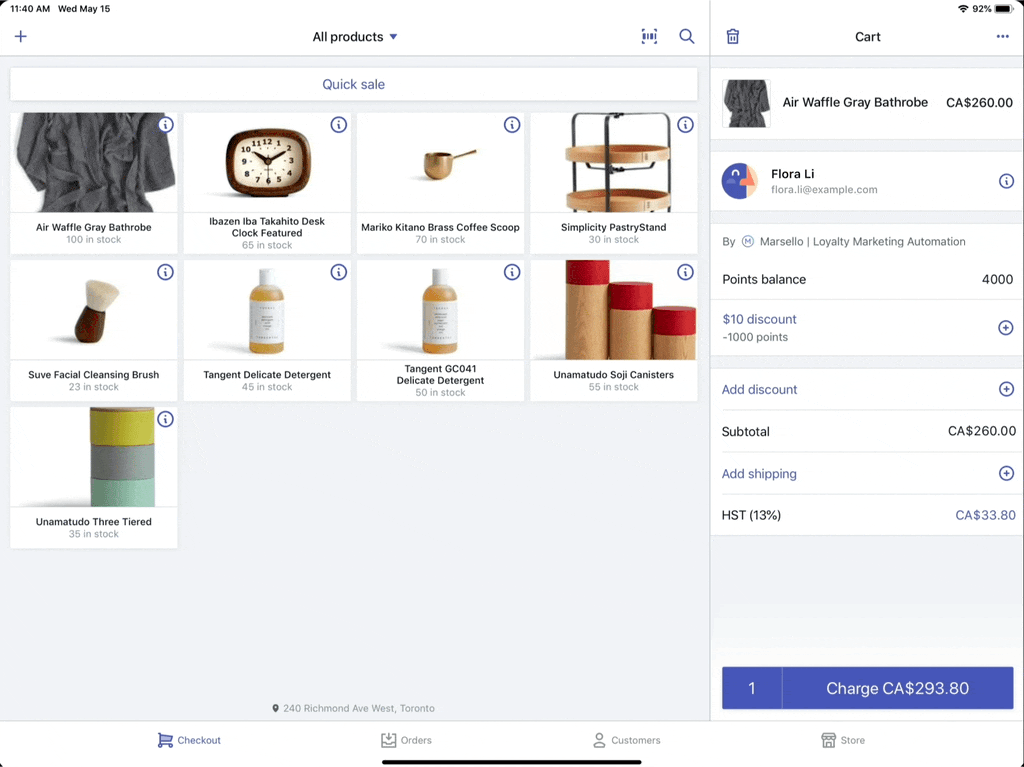Show info for Tangent Delicate Detergent
This screenshot has width=1024, height=767.
[338, 272]
